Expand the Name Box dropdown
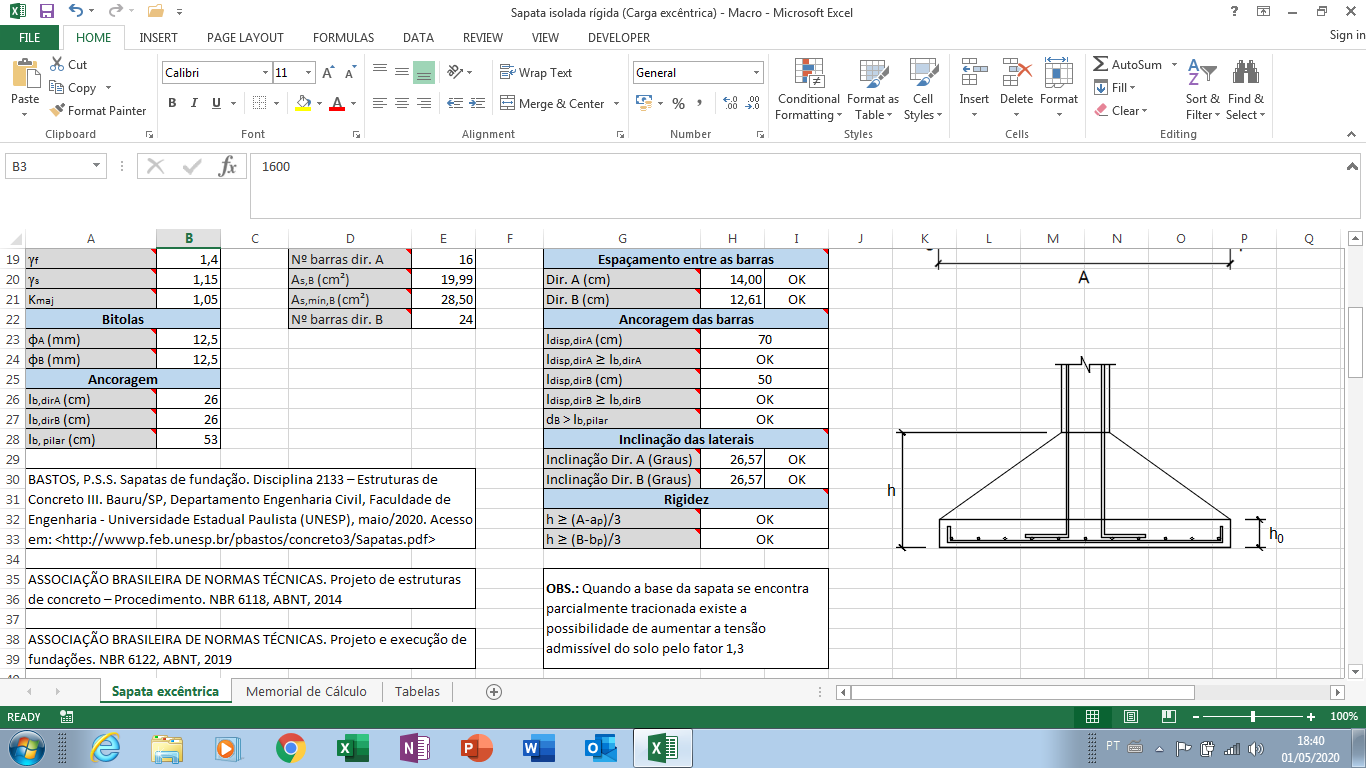 96,167
